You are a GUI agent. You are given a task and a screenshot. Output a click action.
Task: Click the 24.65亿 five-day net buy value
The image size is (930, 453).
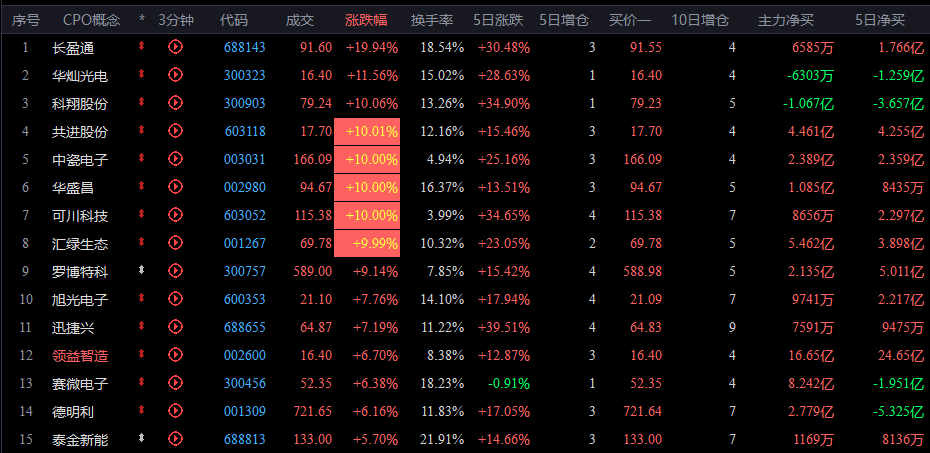(901, 356)
